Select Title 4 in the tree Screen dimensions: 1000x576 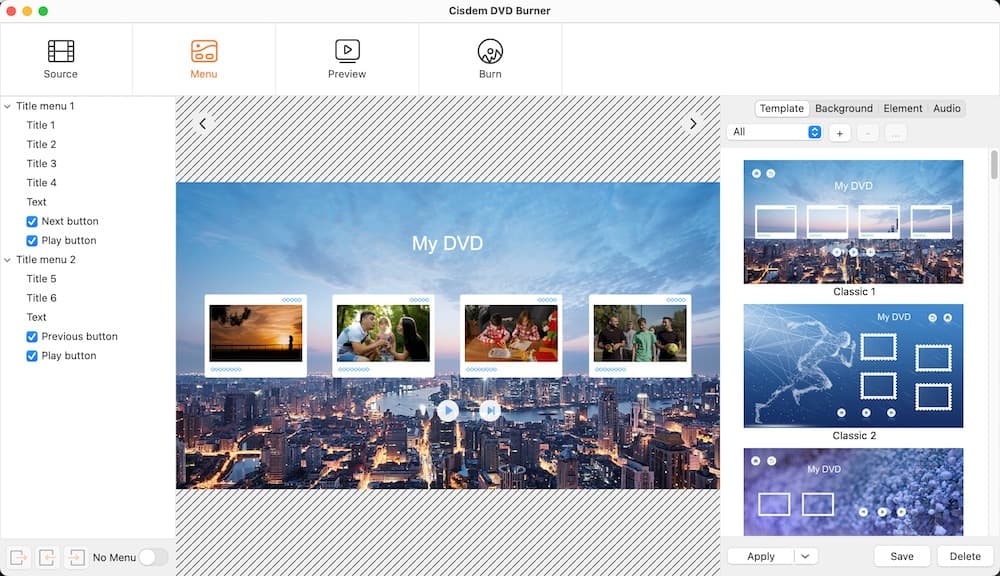[x=41, y=183]
